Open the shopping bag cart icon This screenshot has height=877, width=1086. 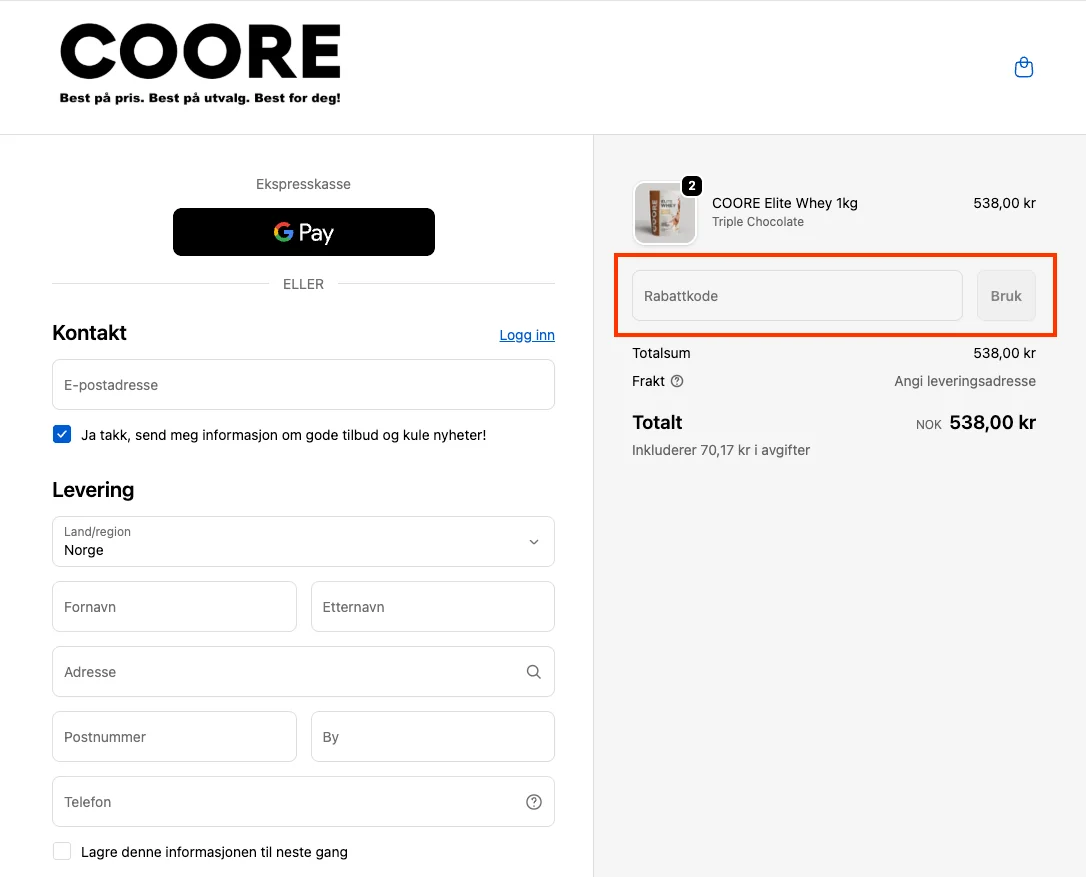[x=1023, y=67]
